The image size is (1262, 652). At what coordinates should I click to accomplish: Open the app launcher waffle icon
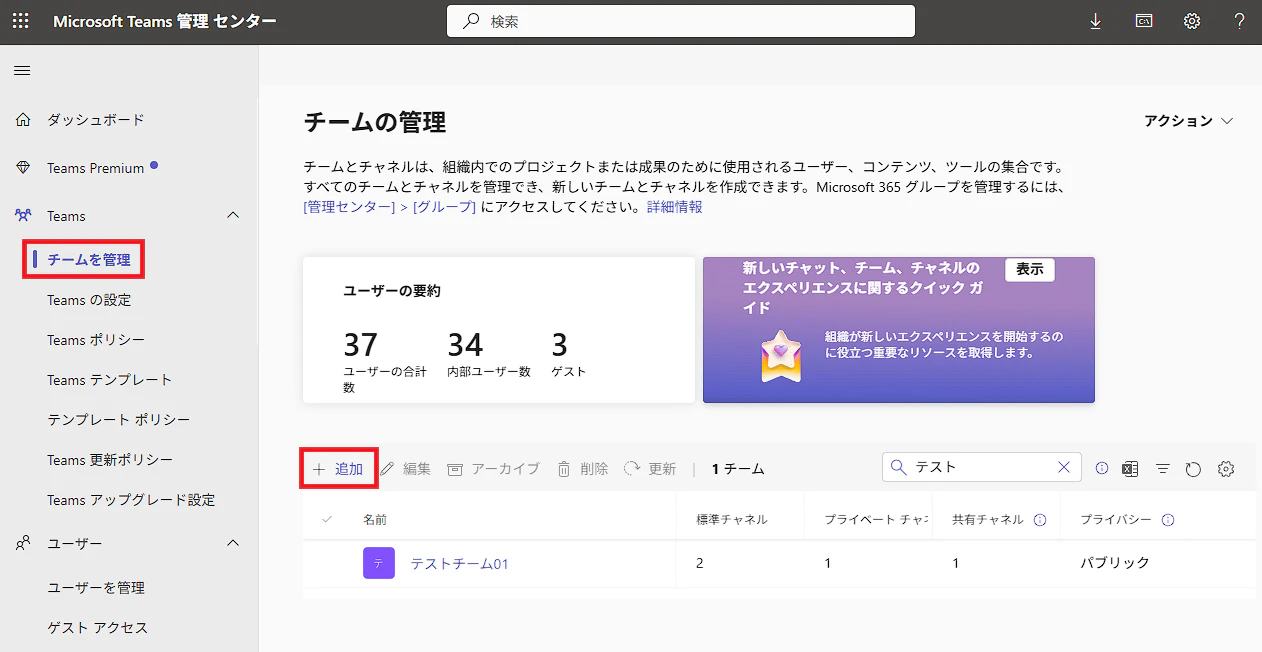[20, 21]
